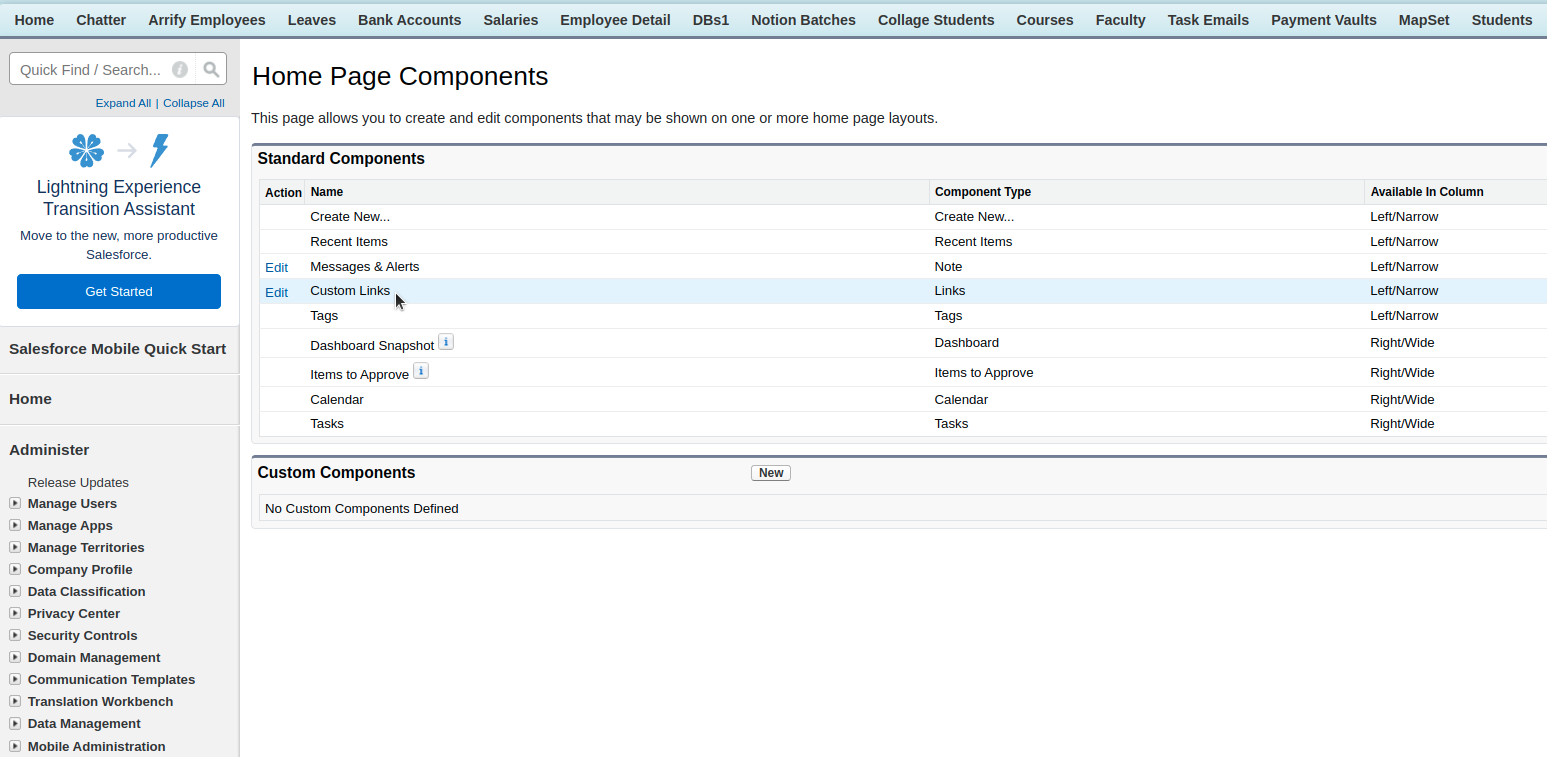Go to Courses tab
Viewport: 1547px width, 757px height.
(1045, 20)
